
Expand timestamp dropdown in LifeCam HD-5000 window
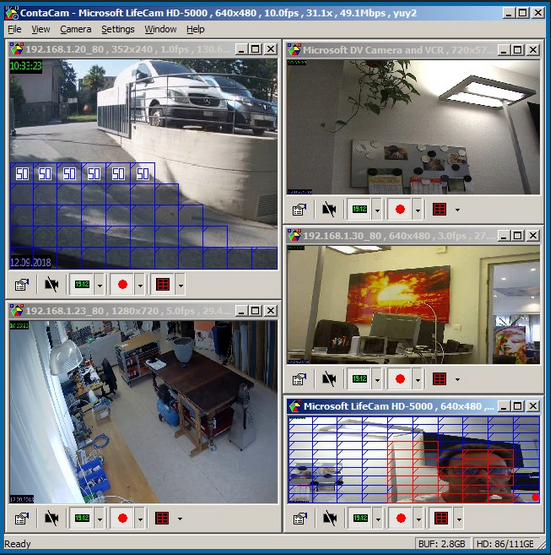(378, 519)
